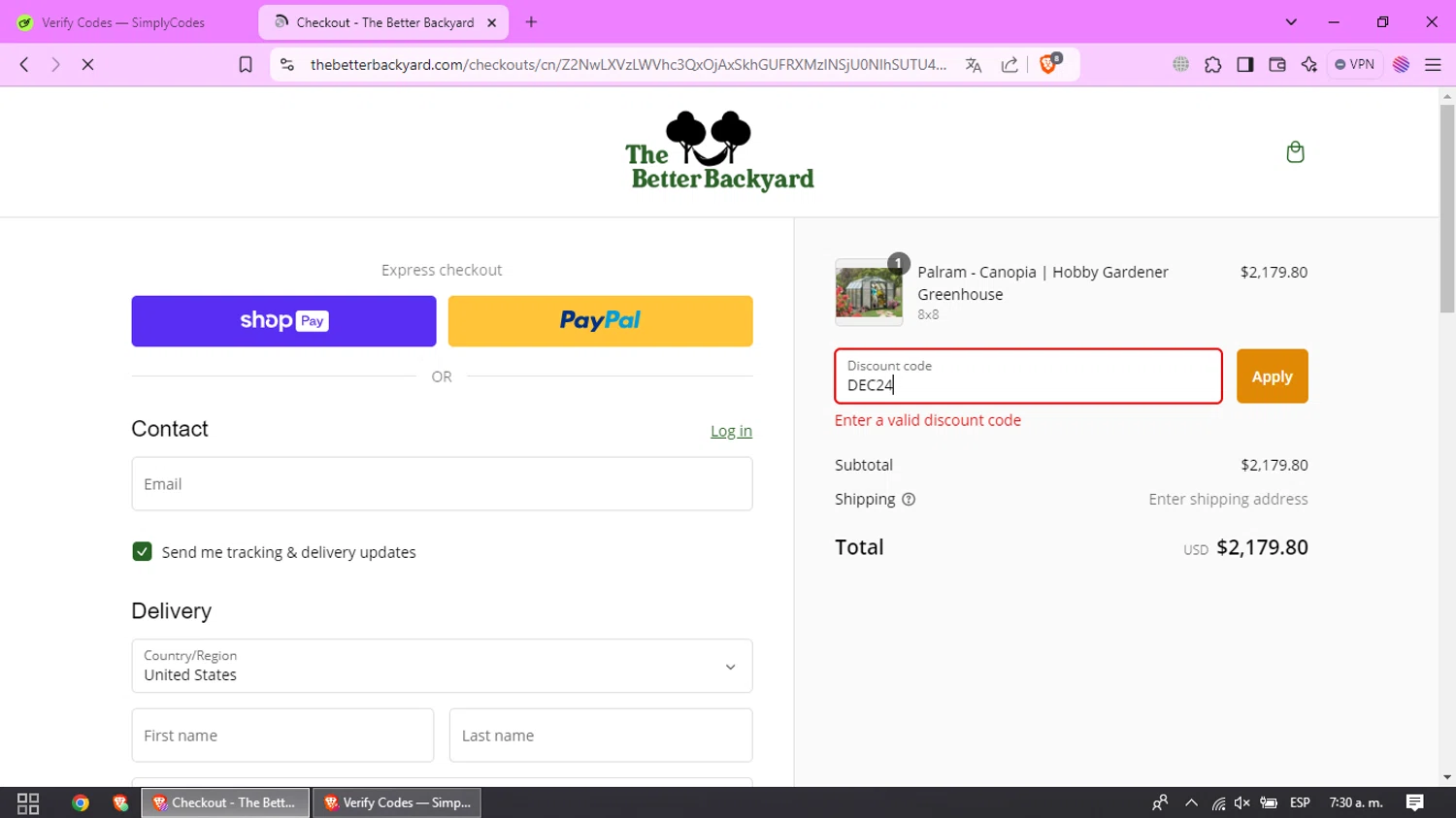This screenshot has width=1456, height=818.
Task: Click the 'Enter a valid discount code' error text
Action: pyautogui.click(x=928, y=420)
